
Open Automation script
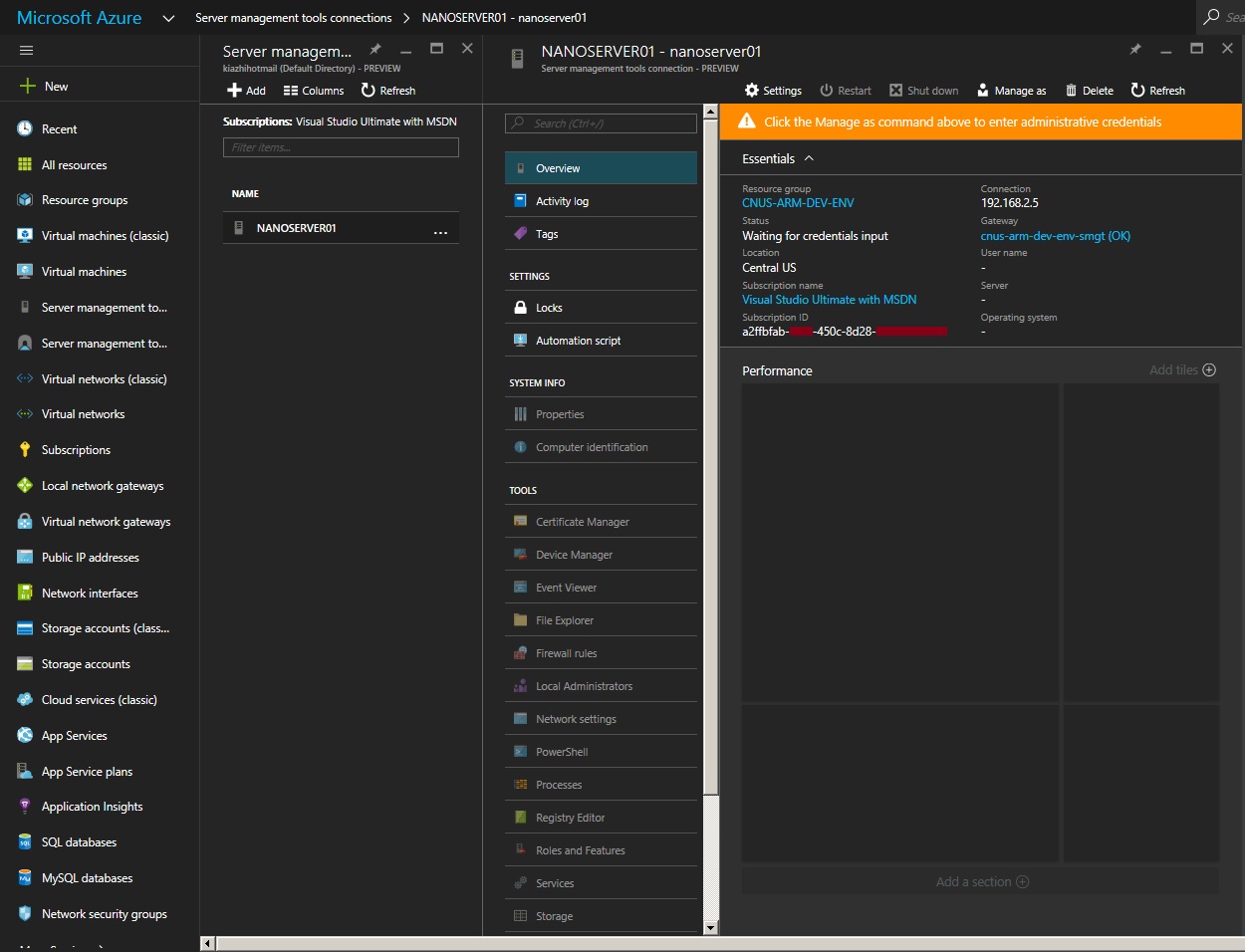[601, 341]
